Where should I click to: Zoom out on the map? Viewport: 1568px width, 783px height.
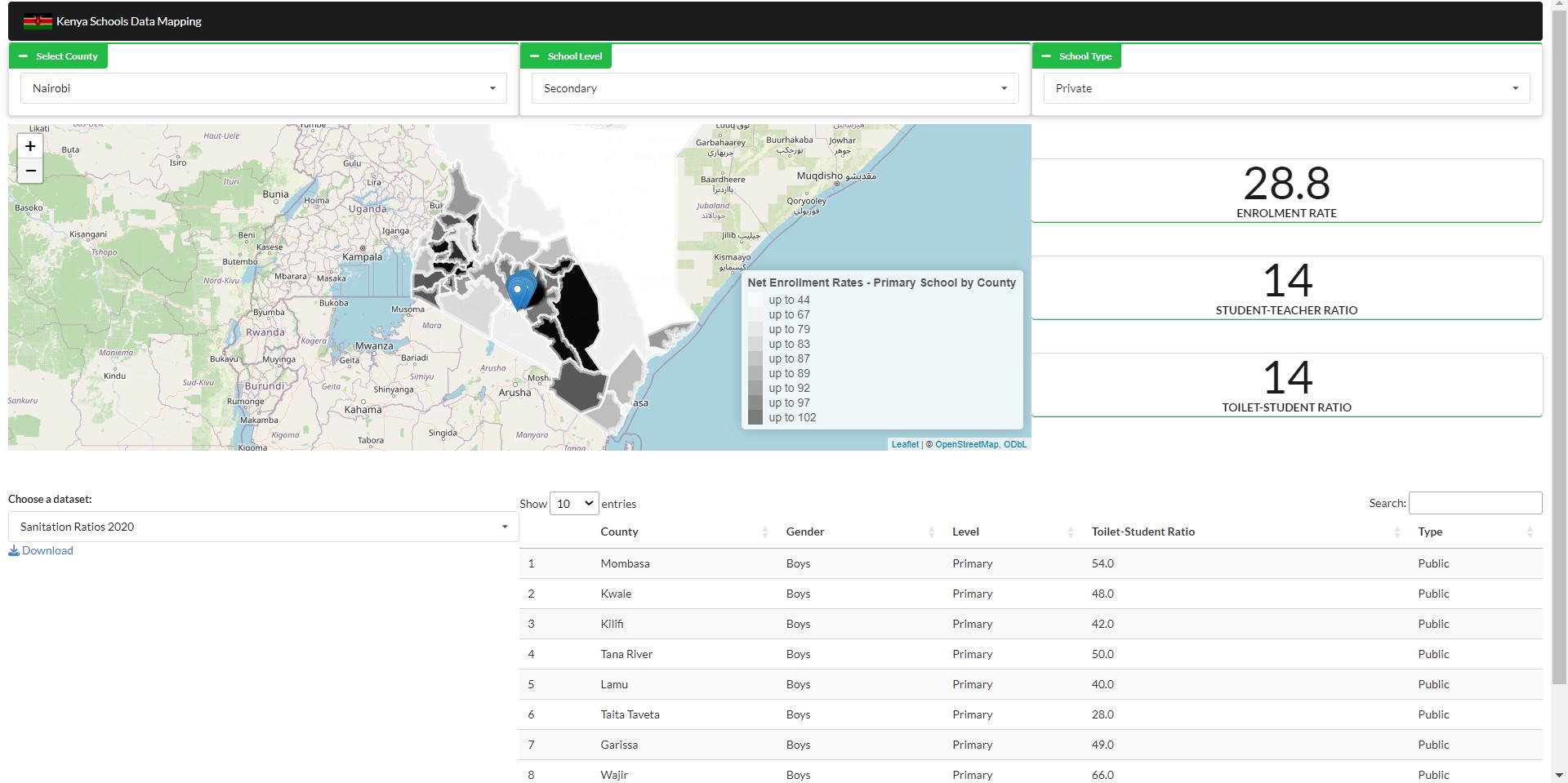[30, 171]
